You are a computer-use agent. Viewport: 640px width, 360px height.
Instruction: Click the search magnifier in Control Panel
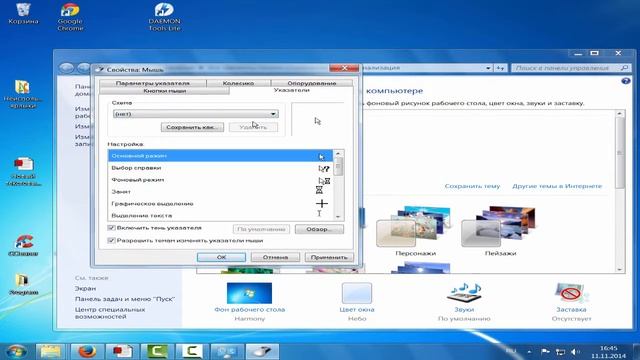[x=624, y=68]
